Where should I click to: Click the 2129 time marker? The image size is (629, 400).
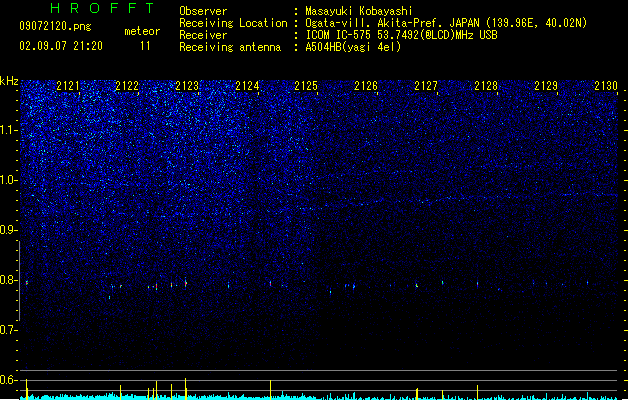coord(546,86)
